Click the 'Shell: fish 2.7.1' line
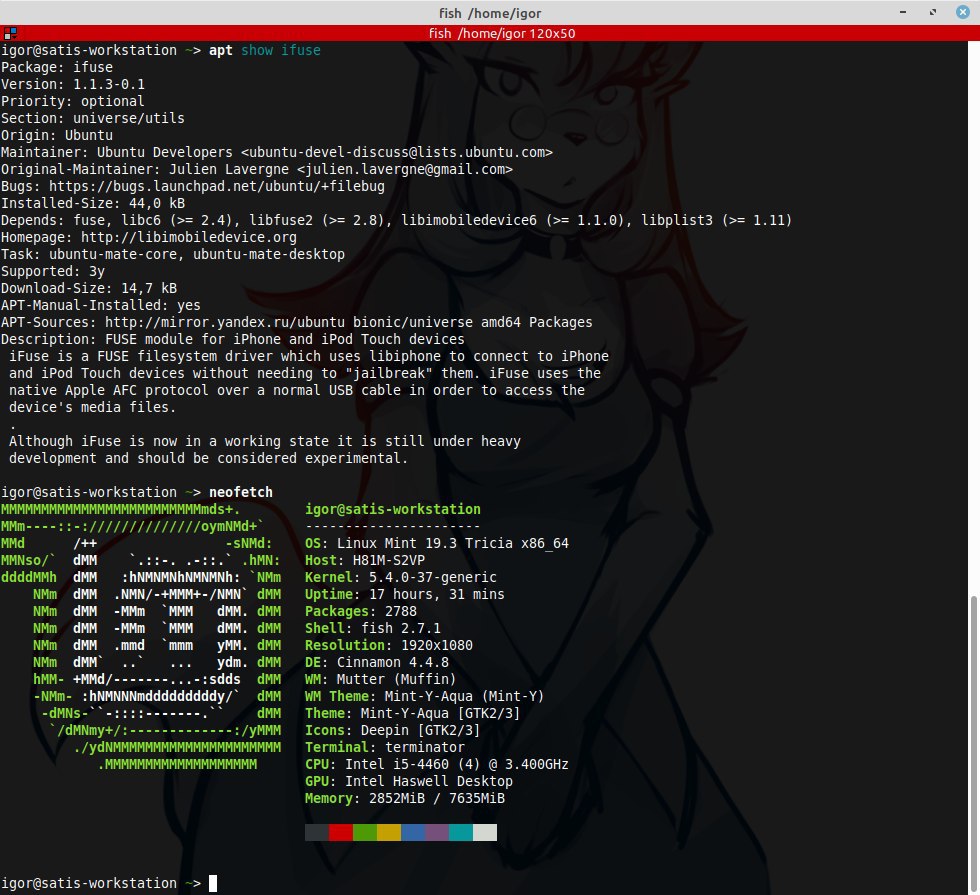Image resolution: width=980 pixels, height=895 pixels. (x=373, y=628)
